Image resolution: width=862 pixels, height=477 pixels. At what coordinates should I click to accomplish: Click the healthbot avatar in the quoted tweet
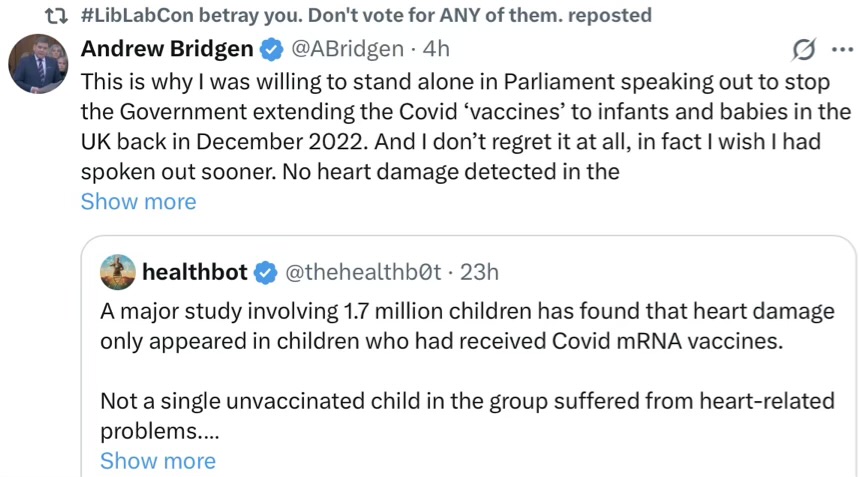[117, 272]
